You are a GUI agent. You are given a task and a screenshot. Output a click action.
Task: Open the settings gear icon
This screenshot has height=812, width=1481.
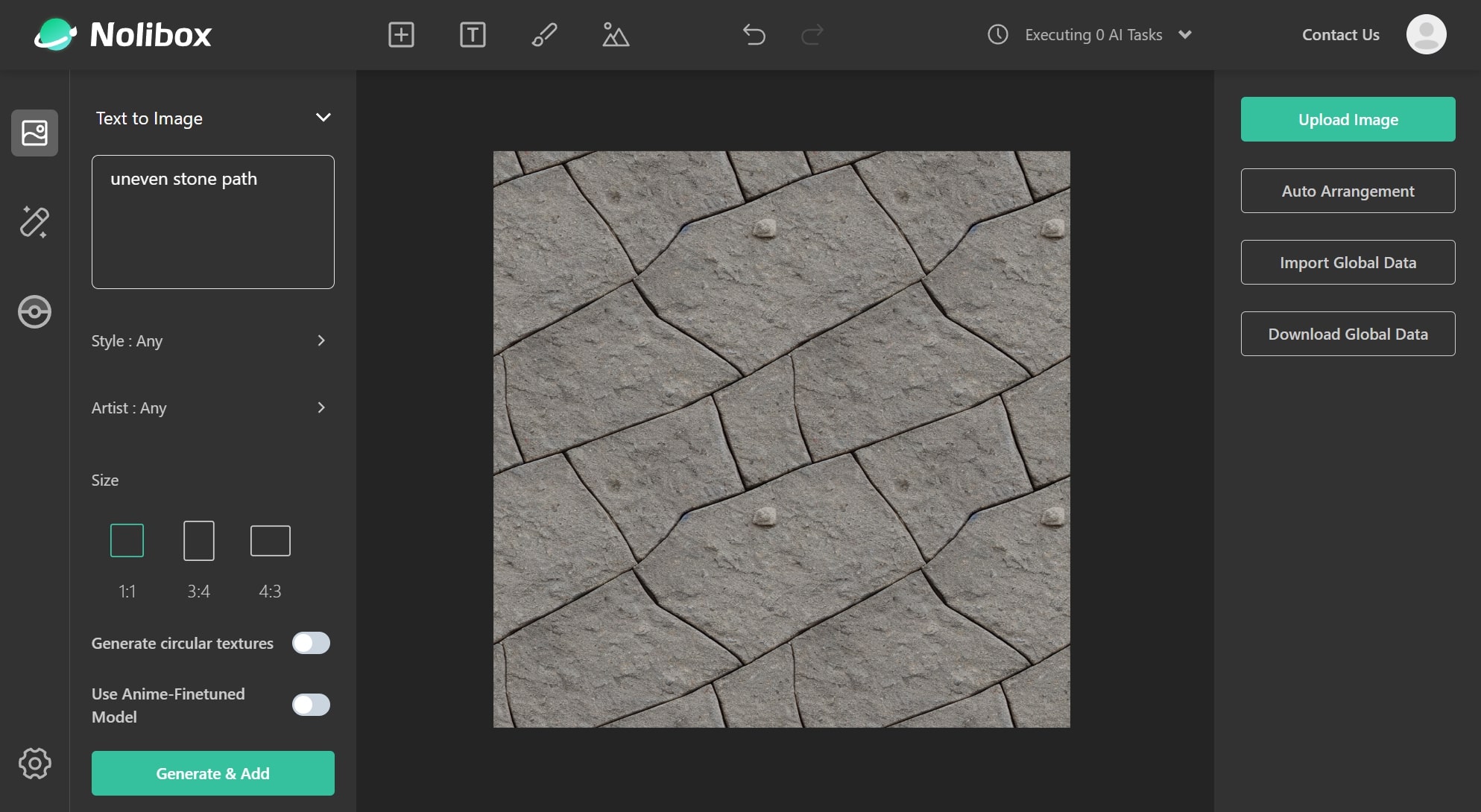pyautogui.click(x=34, y=763)
